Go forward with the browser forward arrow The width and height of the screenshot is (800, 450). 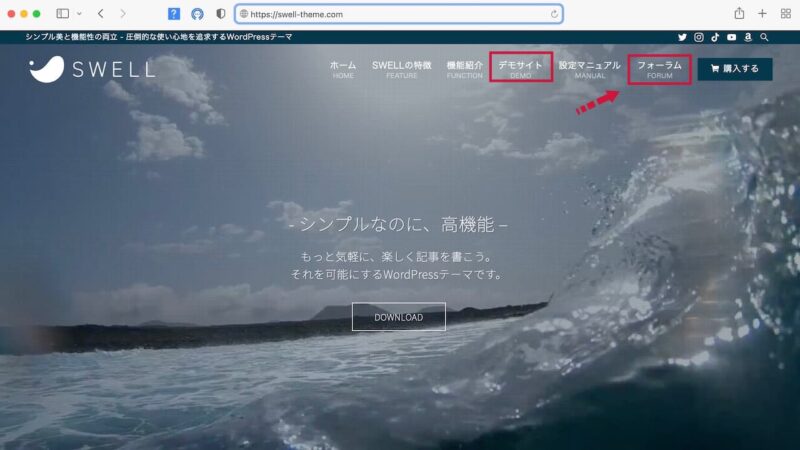(123, 14)
